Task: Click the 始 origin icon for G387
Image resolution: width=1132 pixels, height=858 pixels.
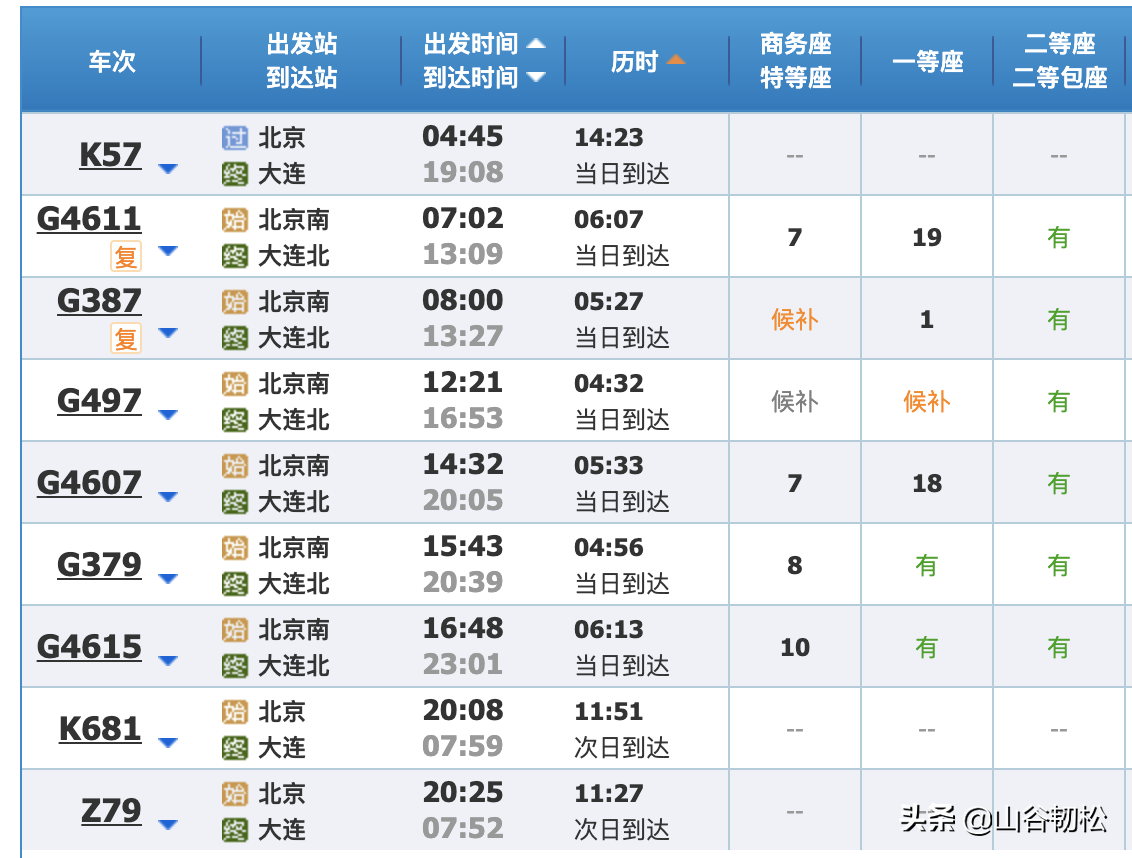Action: (235, 301)
